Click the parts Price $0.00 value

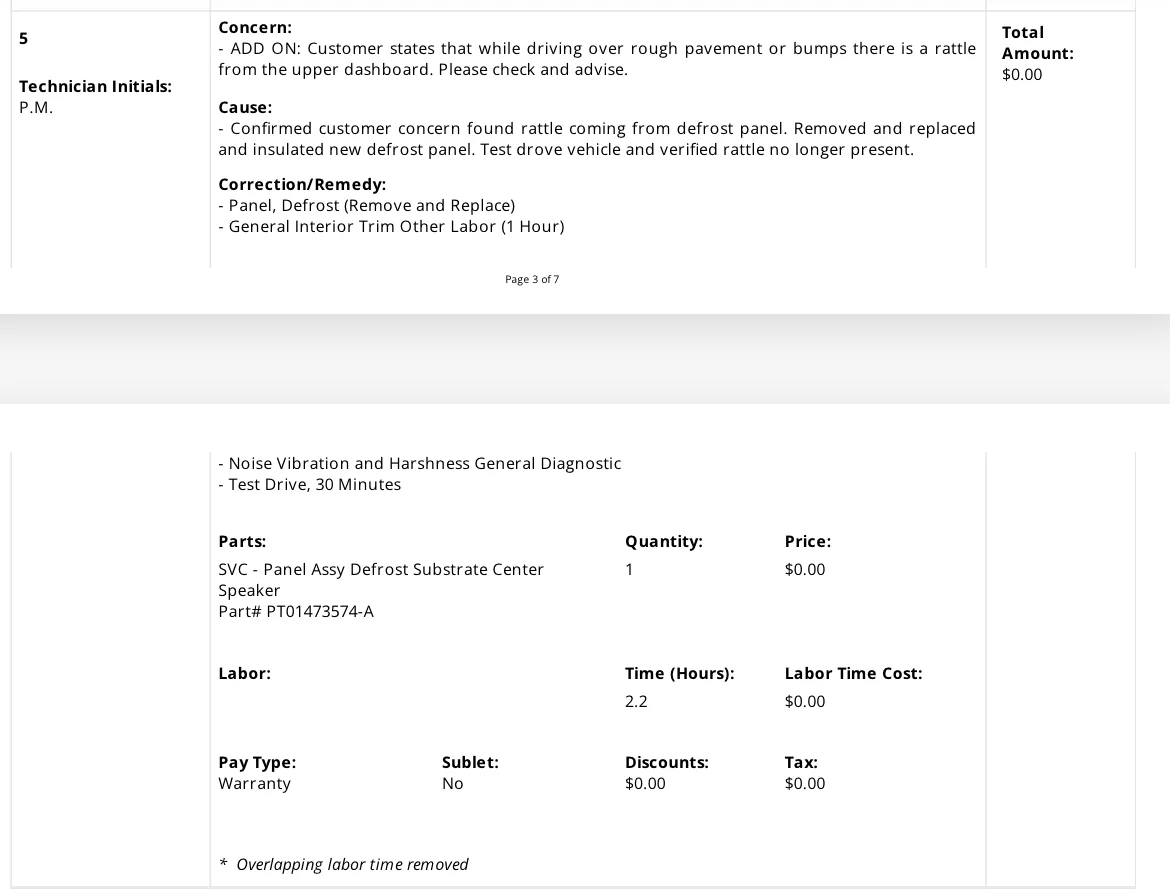tap(804, 570)
